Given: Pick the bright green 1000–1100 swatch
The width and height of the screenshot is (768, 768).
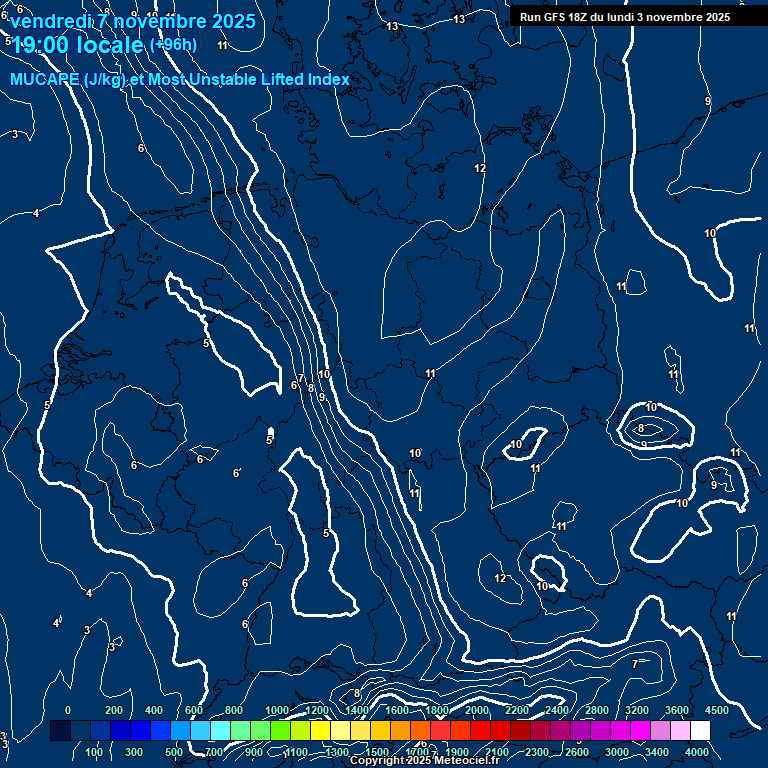Looking at the screenshot, I should pos(280,730).
